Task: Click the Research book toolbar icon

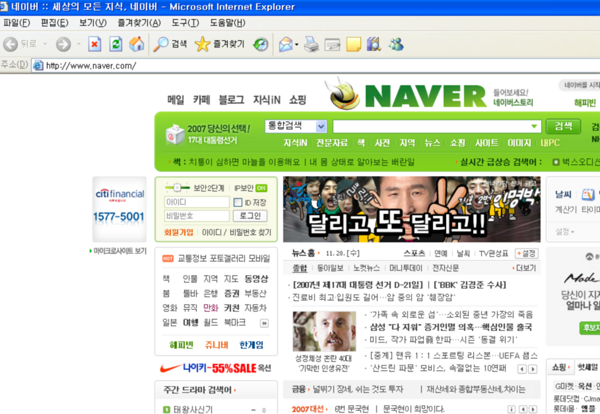Action: [x=373, y=44]
